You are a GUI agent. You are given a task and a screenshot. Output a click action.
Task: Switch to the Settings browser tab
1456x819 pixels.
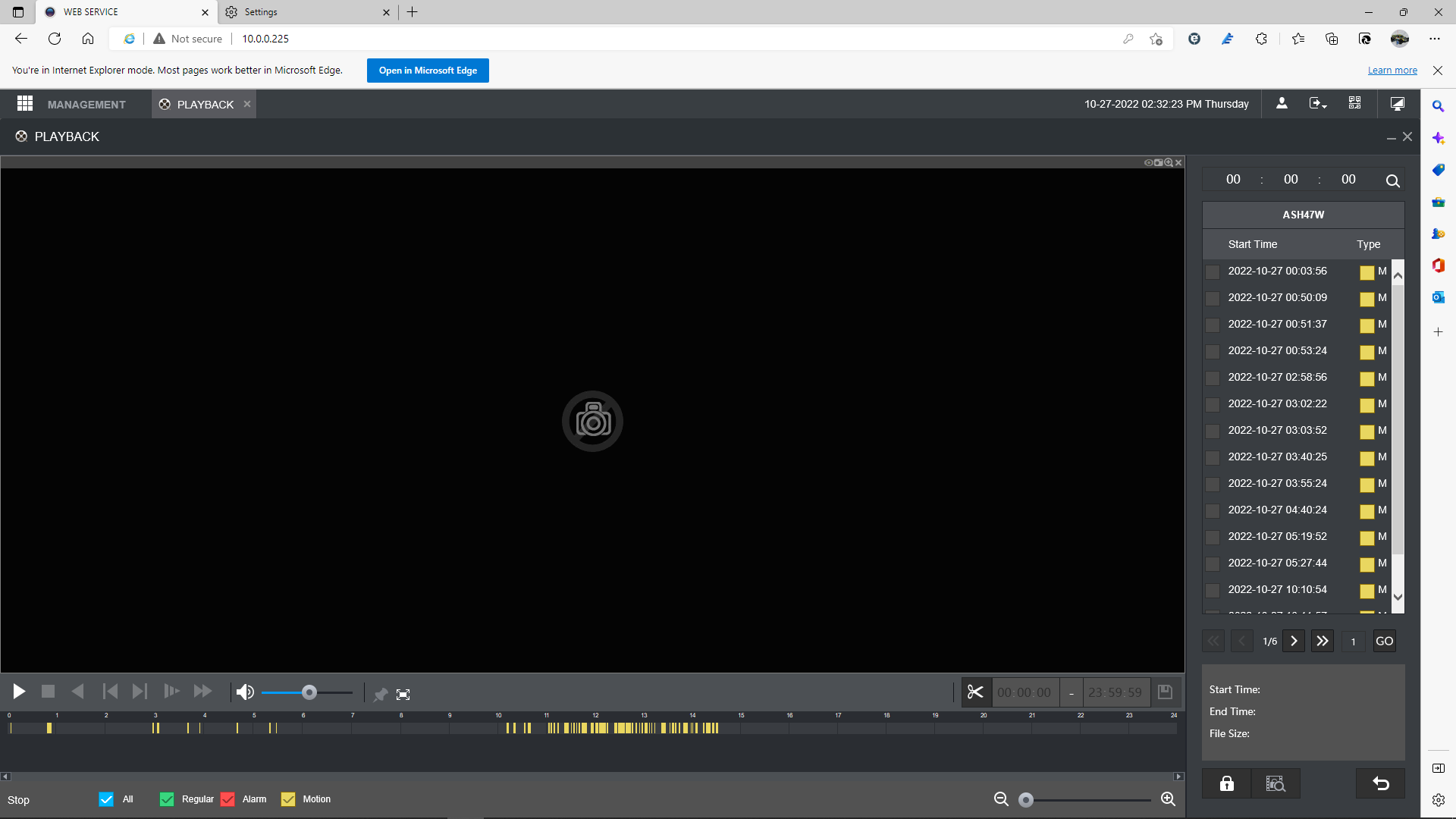pos(308,12)
